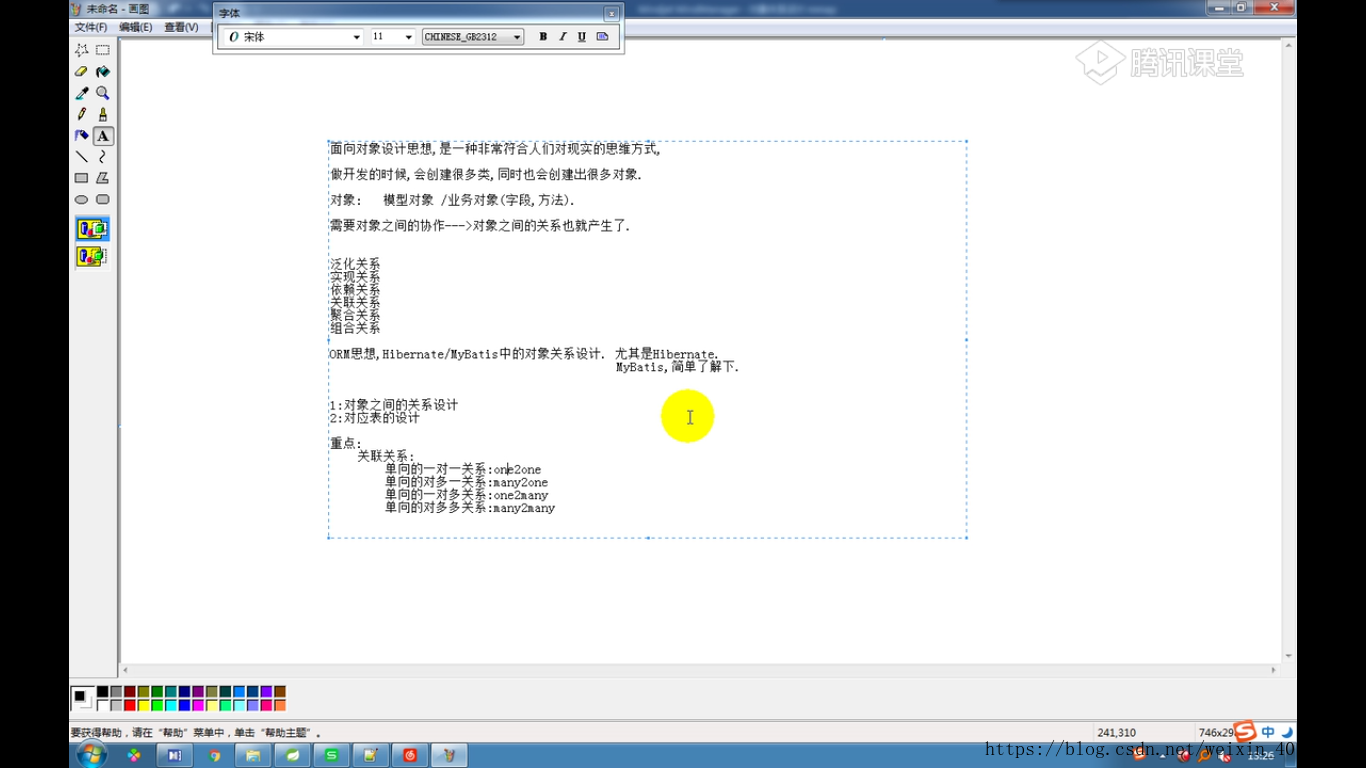Pick the cyan palette color
This screenshot has height=768, width=1366.
coord(170,706)
